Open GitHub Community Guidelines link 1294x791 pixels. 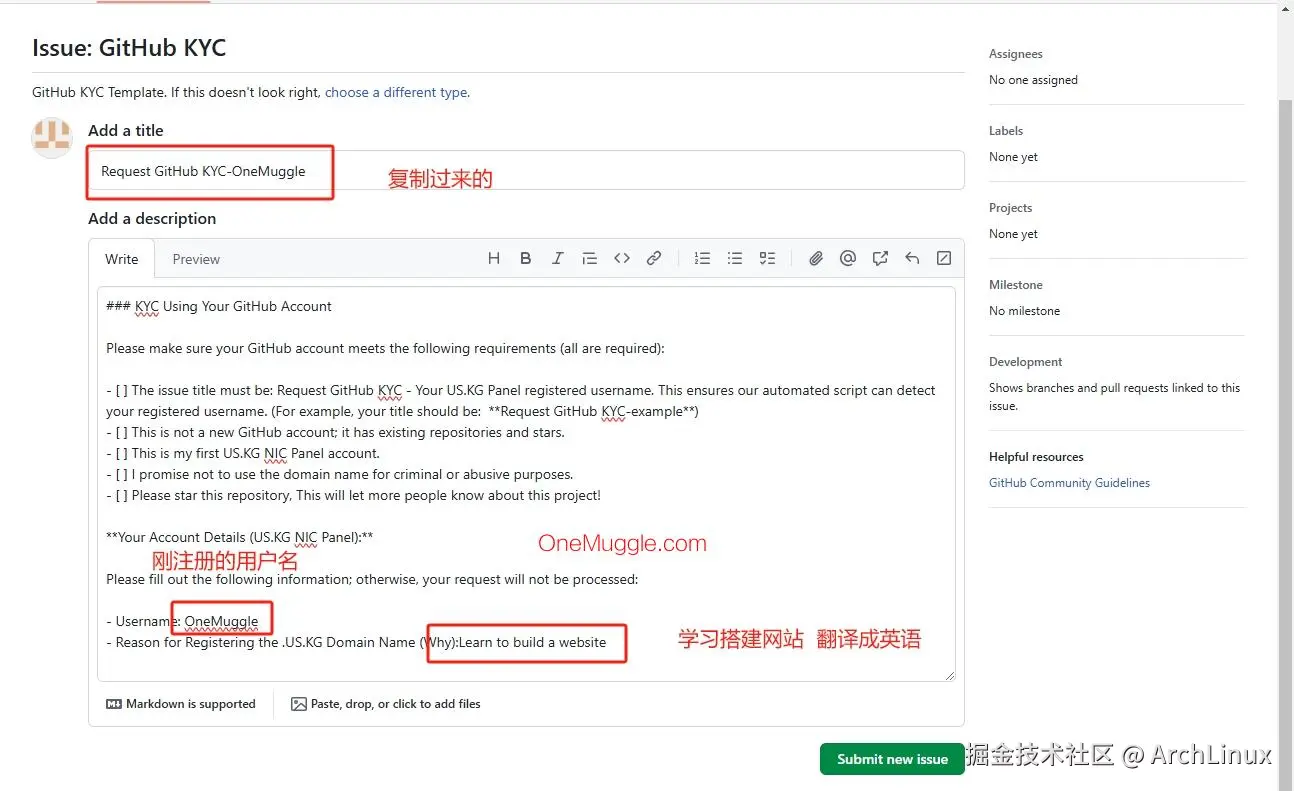tap(1069, 483)
